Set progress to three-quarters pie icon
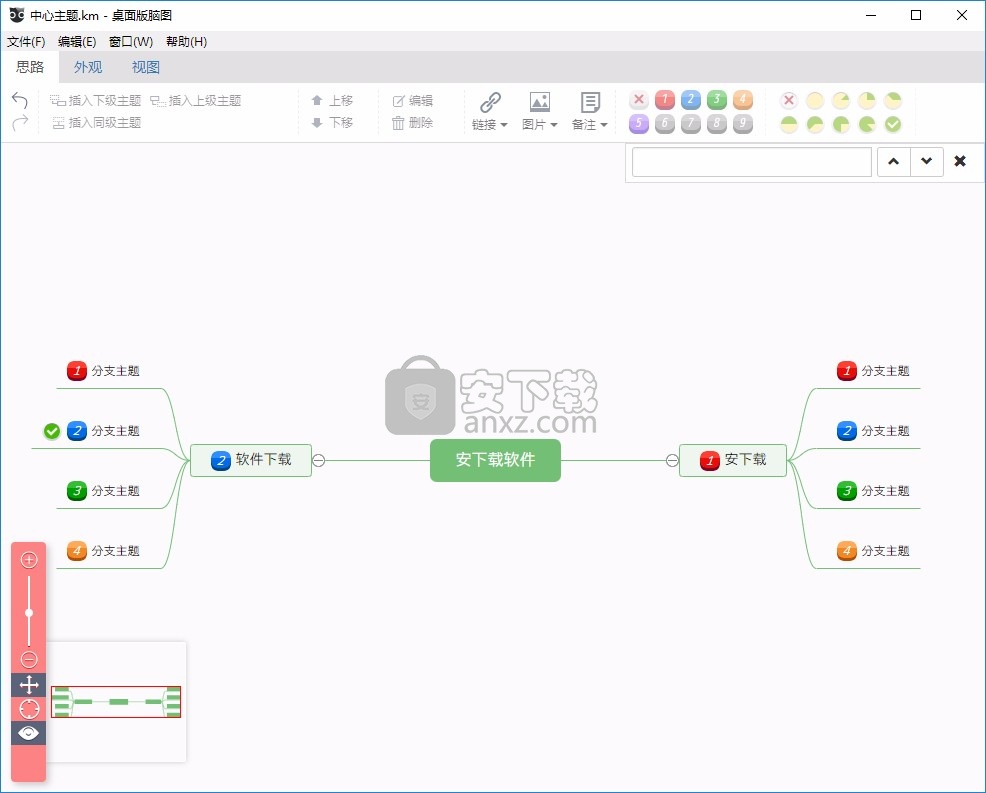The width and height of the screenshot is (986, 793). 841,124
